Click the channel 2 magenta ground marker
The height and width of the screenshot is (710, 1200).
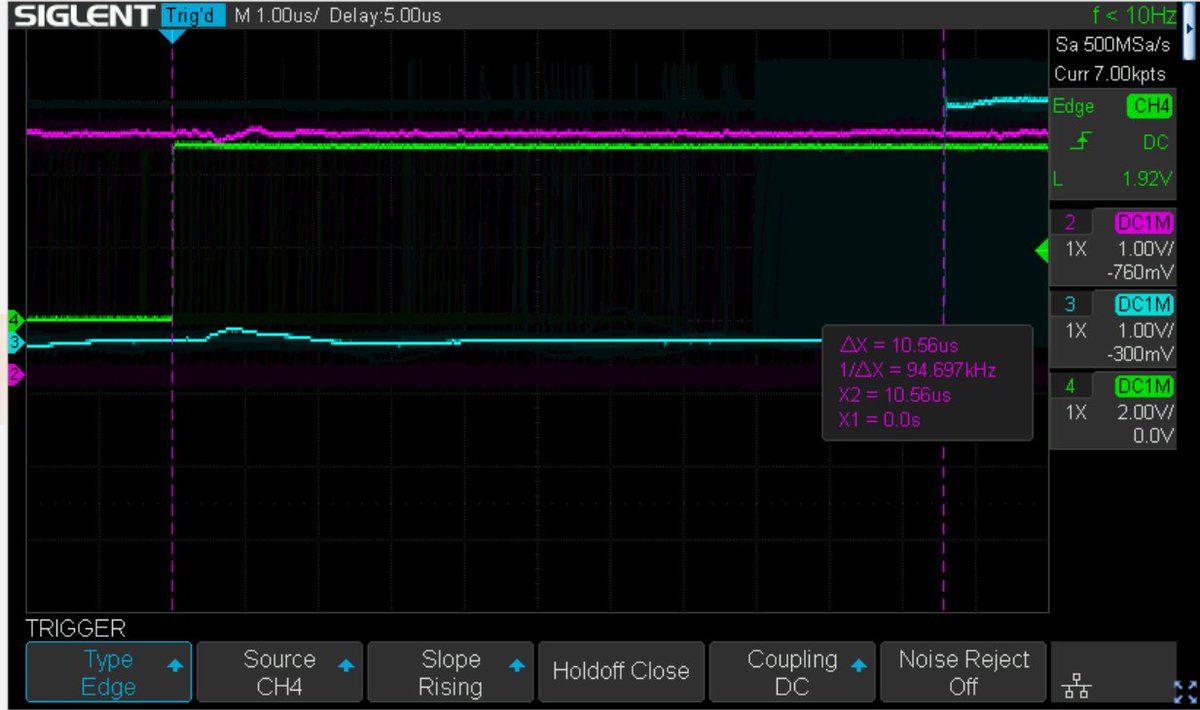point(15,375)
